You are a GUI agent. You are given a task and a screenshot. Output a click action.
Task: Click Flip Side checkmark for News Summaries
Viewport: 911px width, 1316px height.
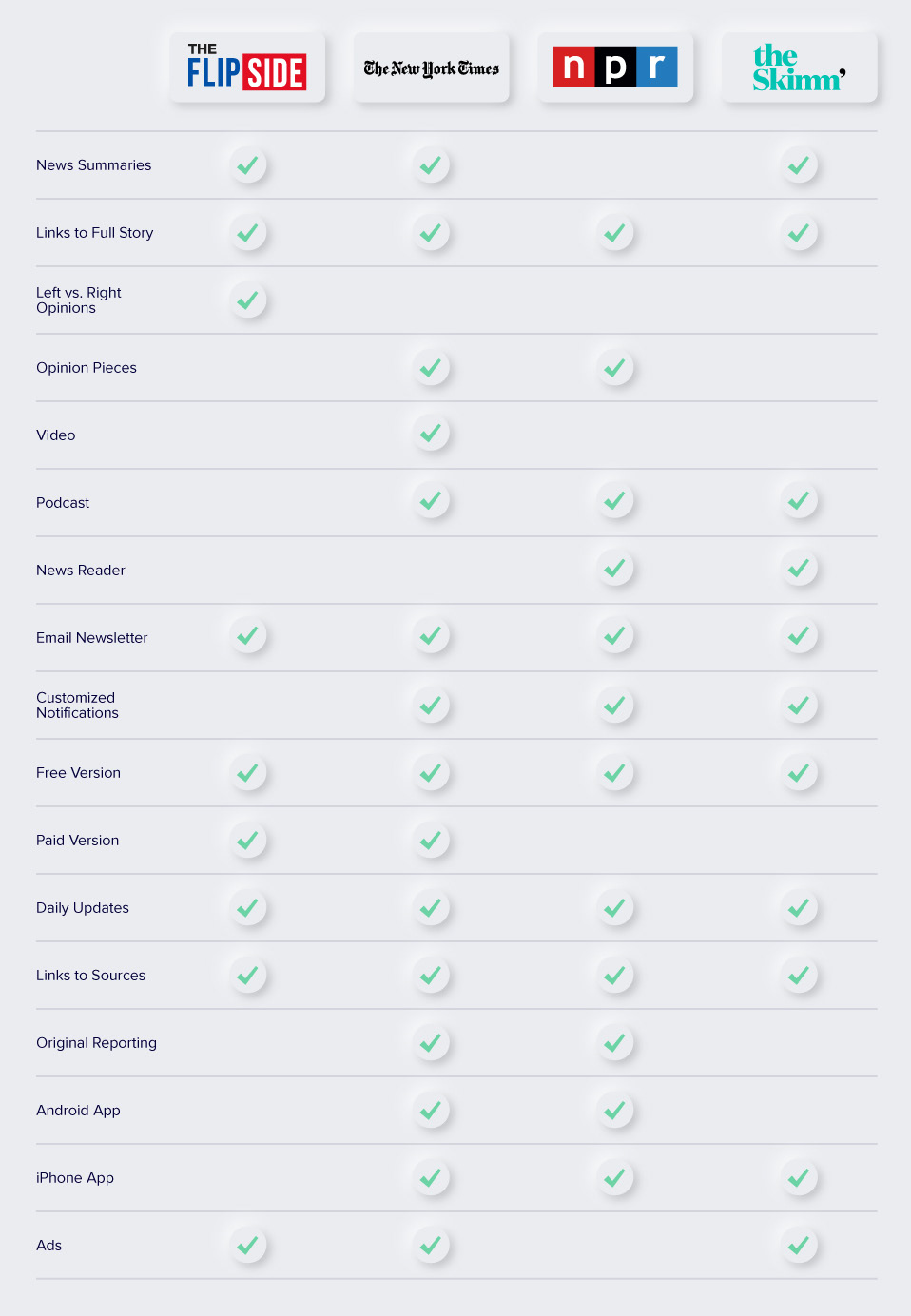(248, 165)
